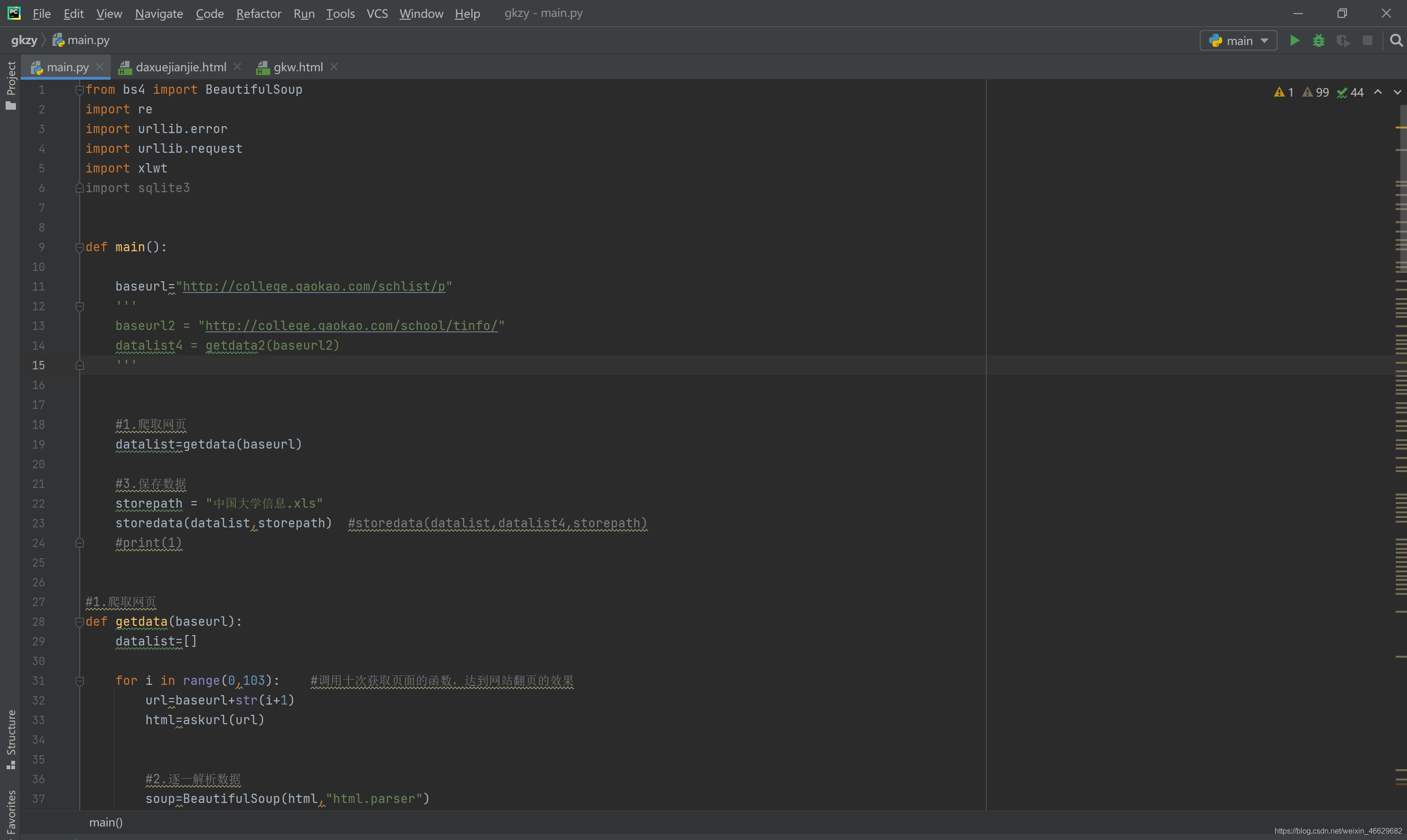Go to previous highlighted error arrow

1377,92
